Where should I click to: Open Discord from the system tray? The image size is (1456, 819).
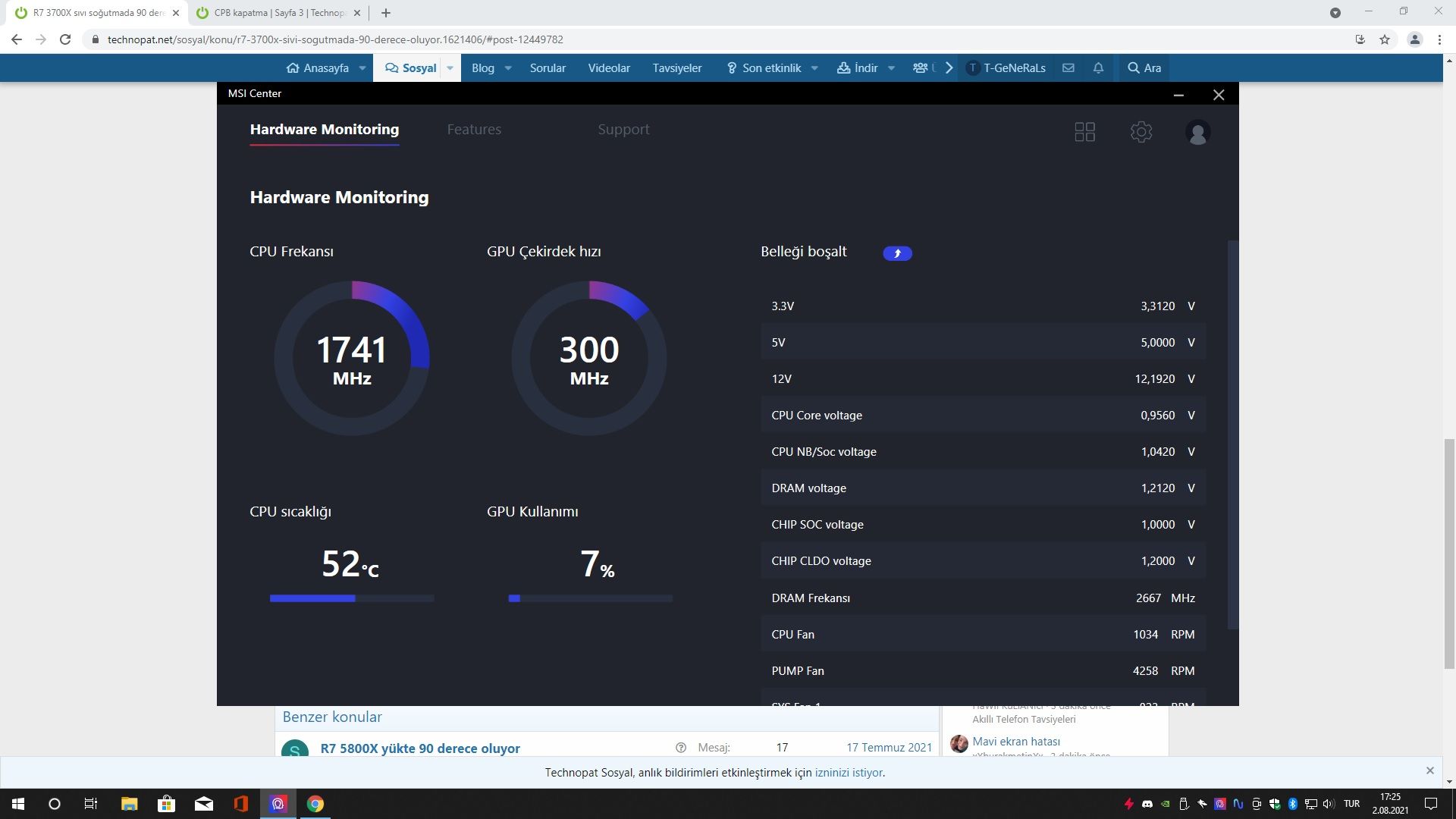(x=1147, y=804)
